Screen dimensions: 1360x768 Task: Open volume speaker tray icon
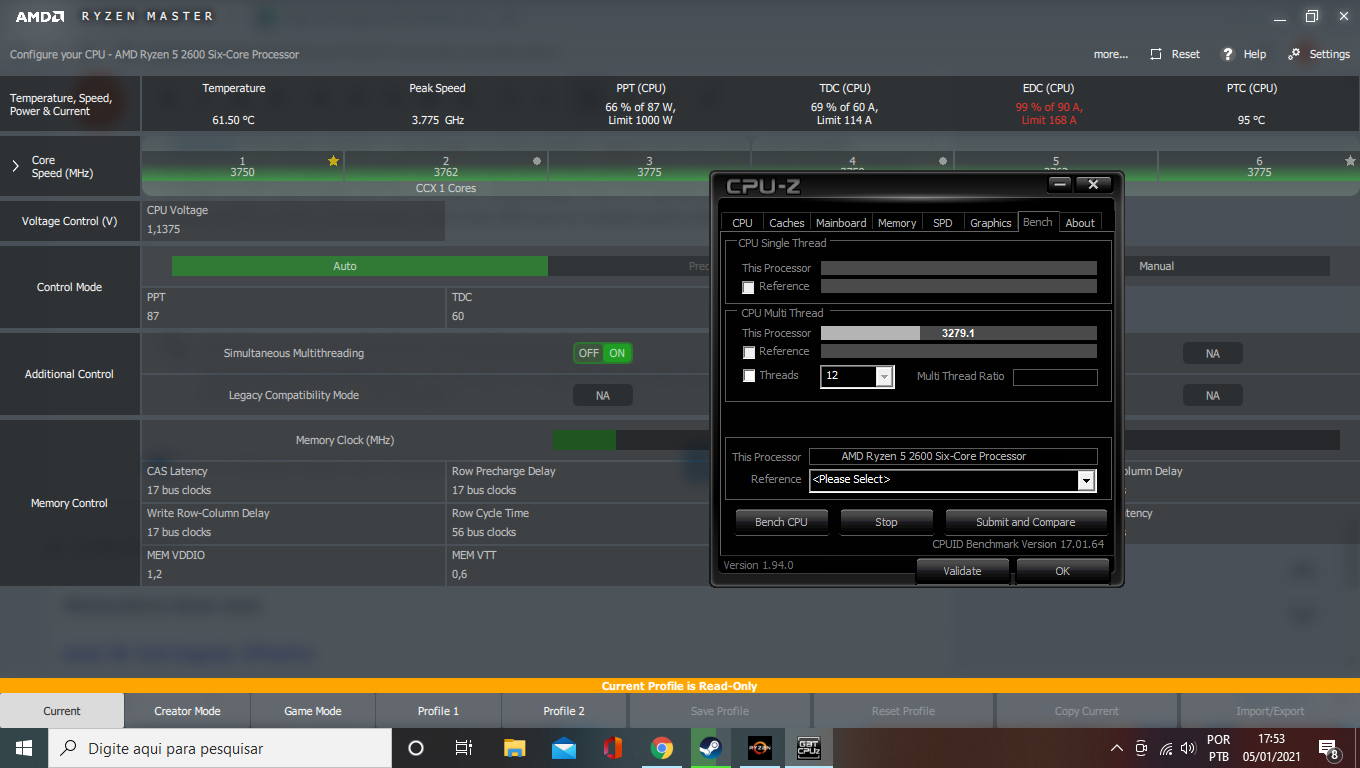[x=1188, y=748]
